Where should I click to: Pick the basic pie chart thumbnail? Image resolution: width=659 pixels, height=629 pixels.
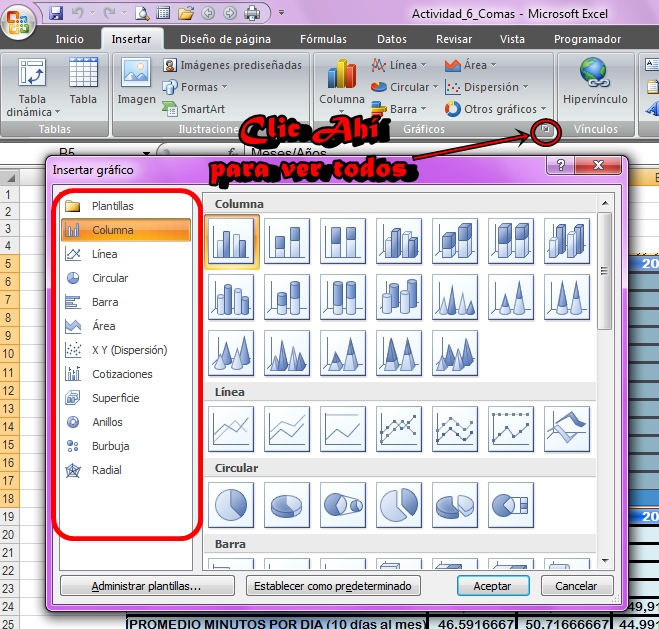click(231, 505)
